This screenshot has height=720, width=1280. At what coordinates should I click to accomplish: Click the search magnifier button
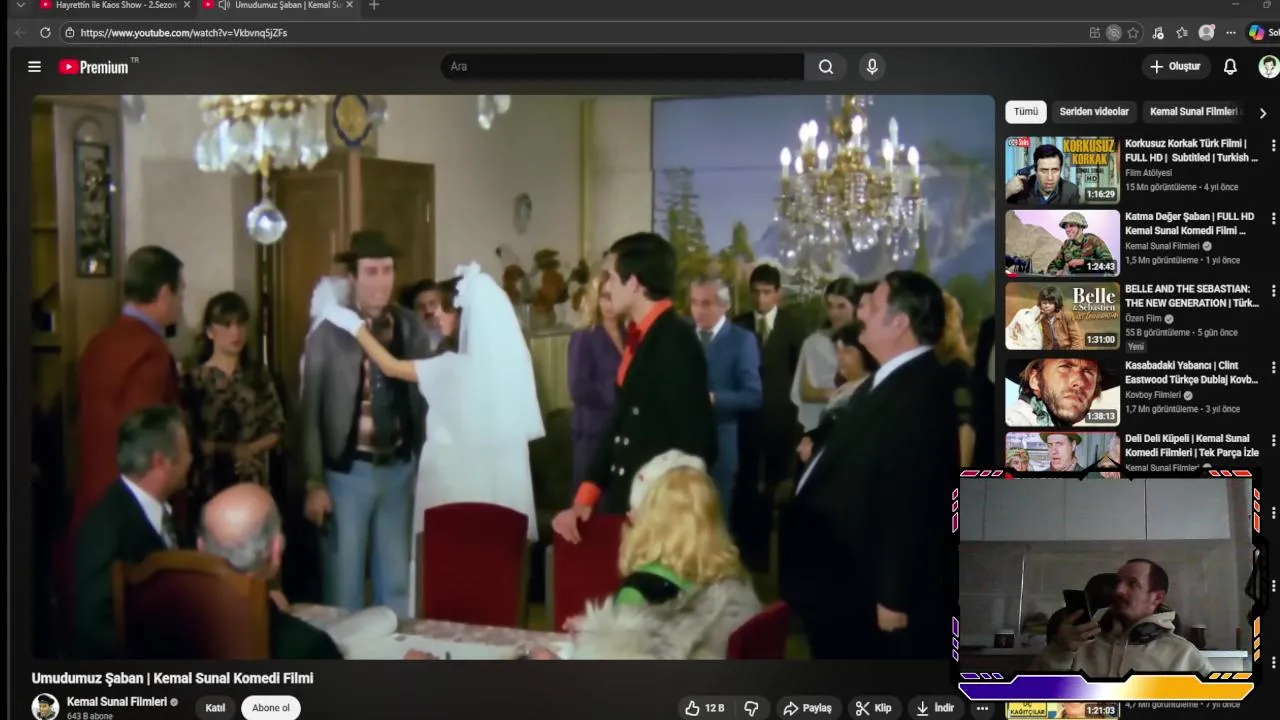click(x=826, y=67)
